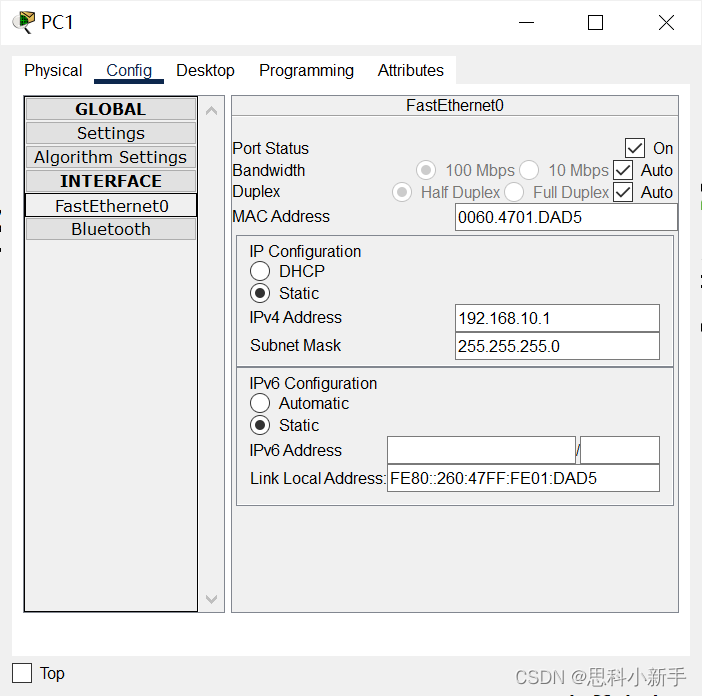Uncheck the Bandwidth Auto checkbox
The width and height of the screenshot is (702, 696).
(623, 170)
